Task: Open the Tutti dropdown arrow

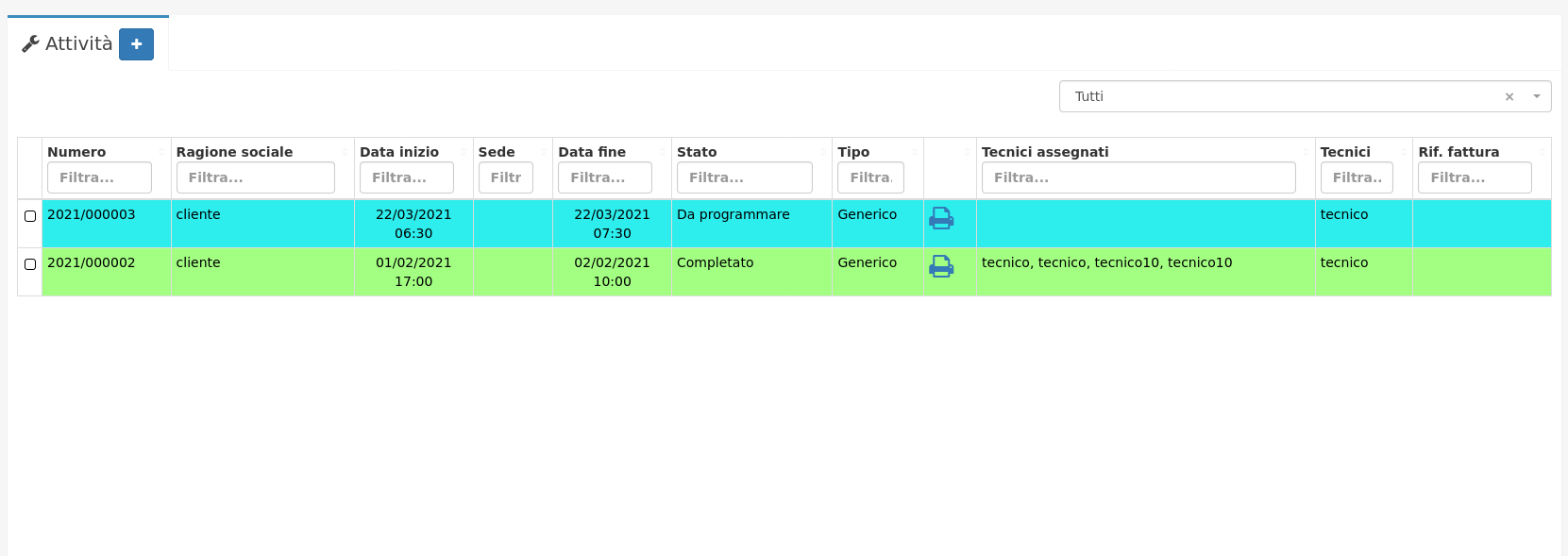Action: tap(1537, 96)
